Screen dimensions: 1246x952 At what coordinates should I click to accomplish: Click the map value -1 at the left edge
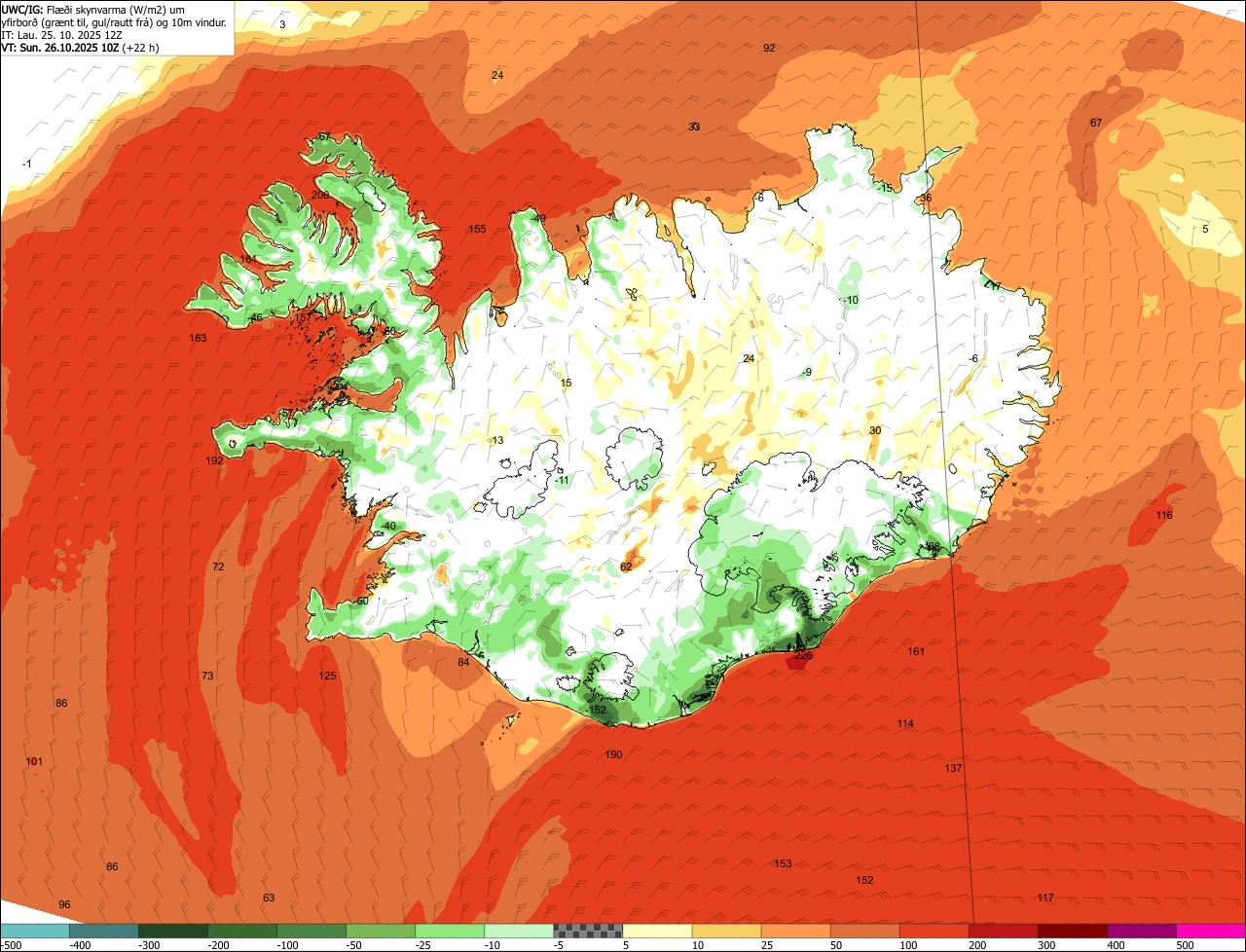[27, 164]
